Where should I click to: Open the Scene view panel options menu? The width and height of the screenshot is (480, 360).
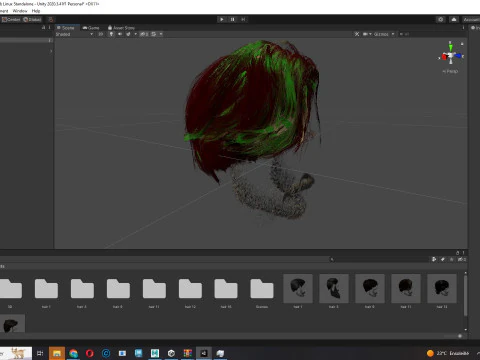pos(464,28)
